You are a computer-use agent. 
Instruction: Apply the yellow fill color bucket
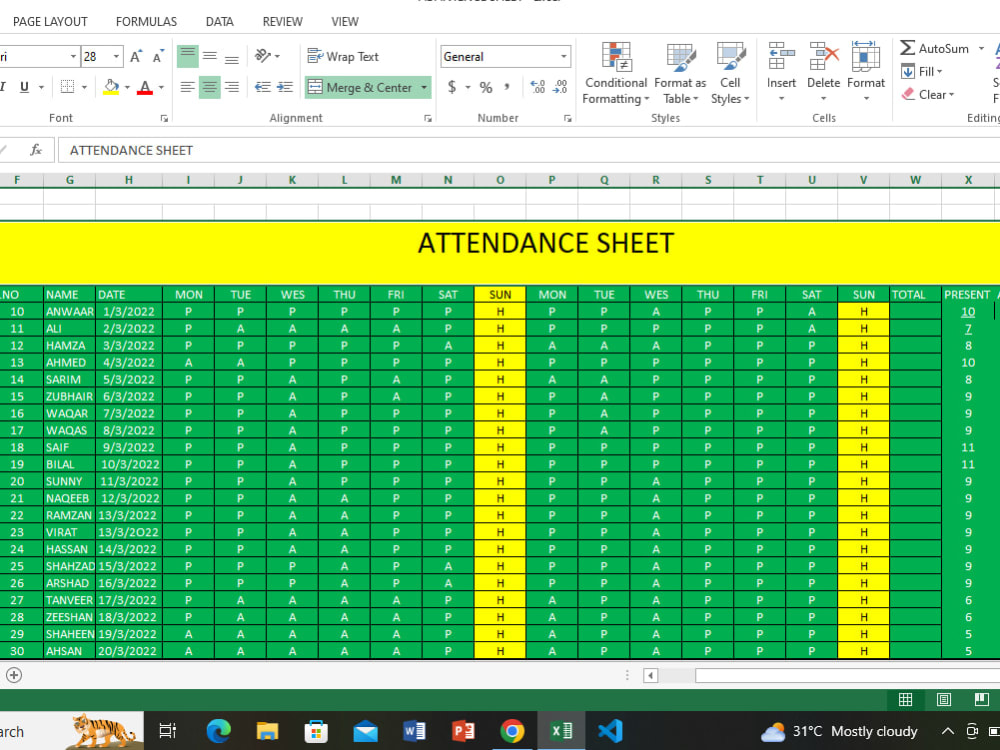pos(112,87)
